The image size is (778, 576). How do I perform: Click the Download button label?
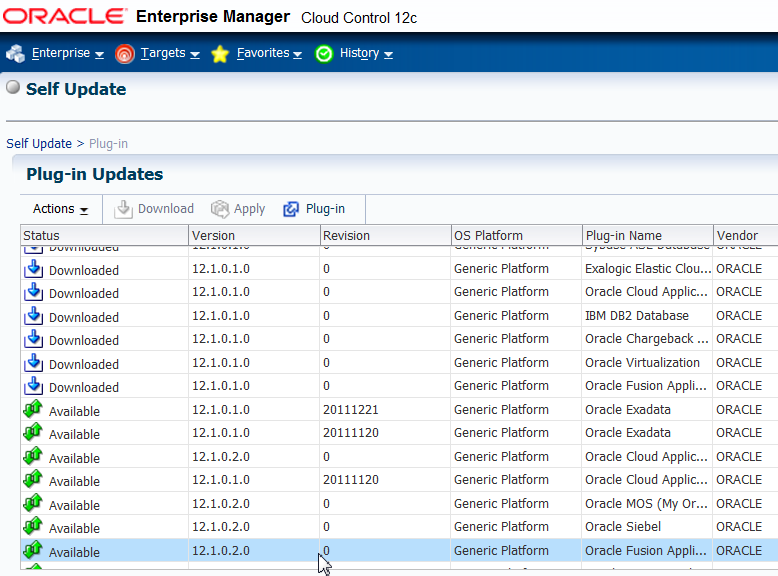pyautogui.click(x=166, y=209)
